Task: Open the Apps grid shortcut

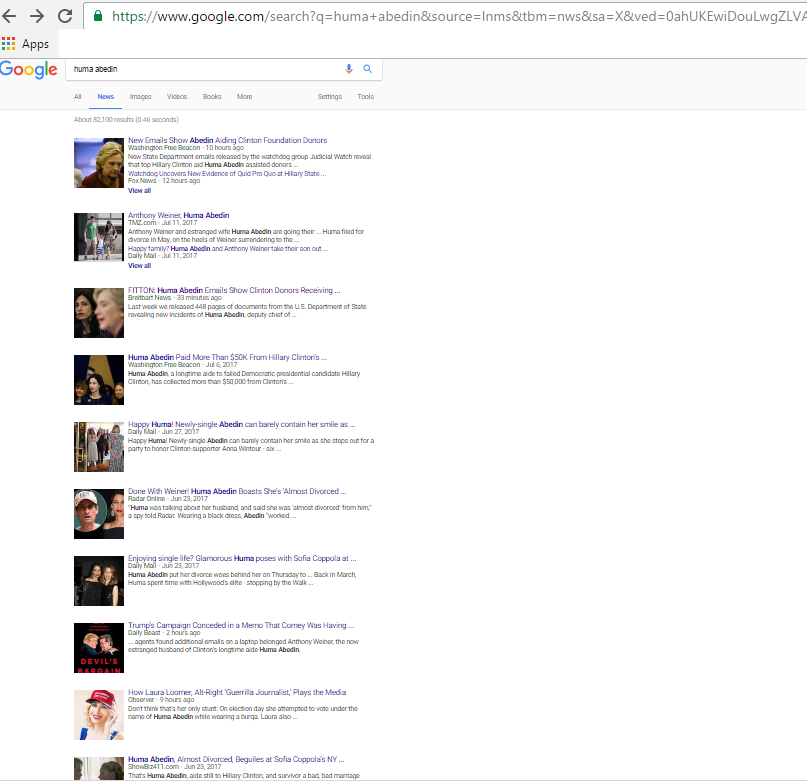Action: 26,44
